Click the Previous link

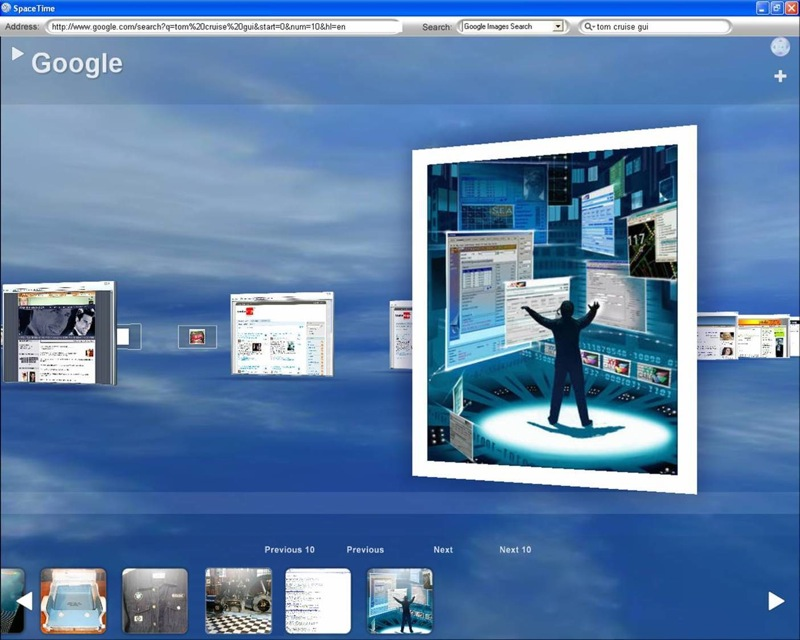[365, 550]
